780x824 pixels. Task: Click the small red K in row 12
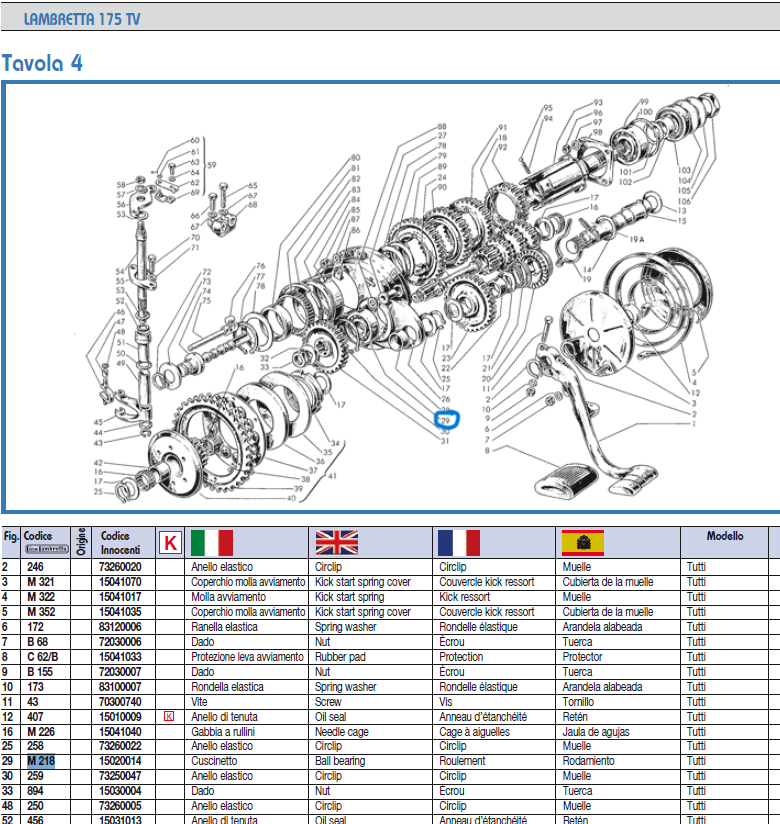pyautogui.click(x=169, y=716)
